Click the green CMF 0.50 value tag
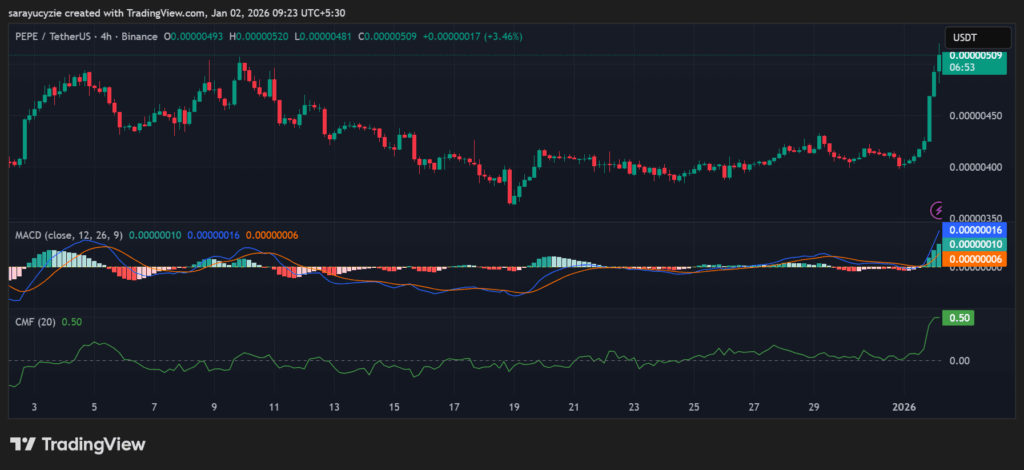The height and width of the screenshot is (470, 1024). coord(960,318)
